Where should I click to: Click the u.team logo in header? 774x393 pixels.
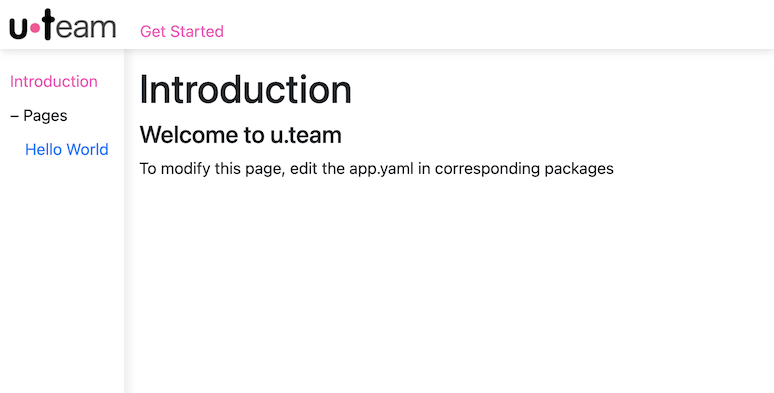(x=63, y=25)
